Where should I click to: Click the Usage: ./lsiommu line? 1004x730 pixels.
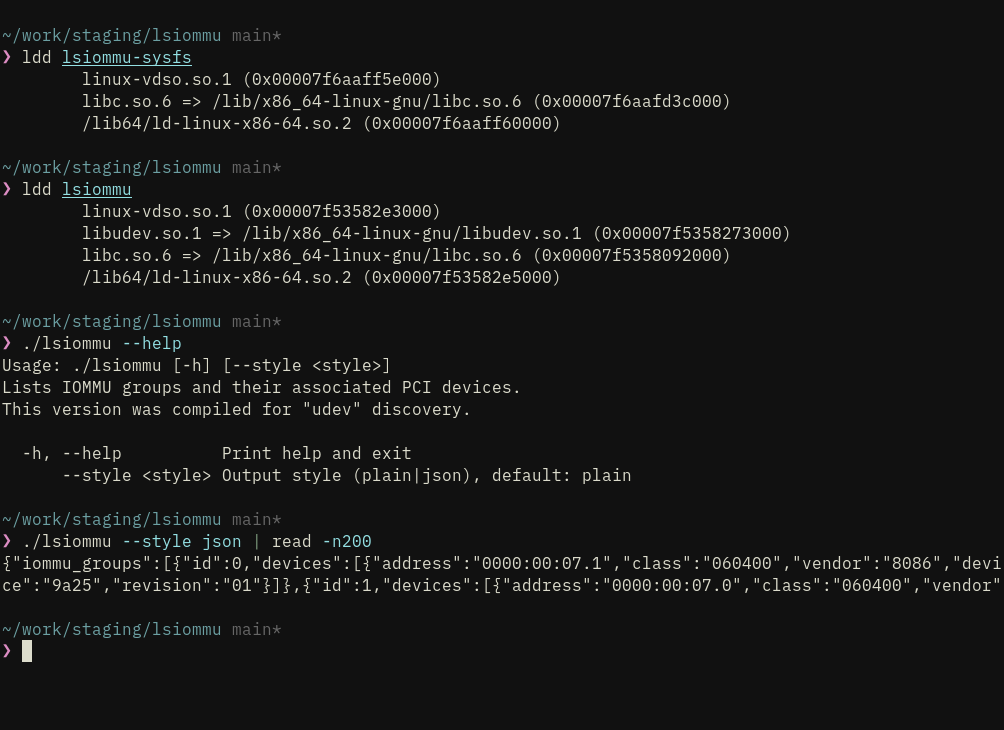click(196, 366)
